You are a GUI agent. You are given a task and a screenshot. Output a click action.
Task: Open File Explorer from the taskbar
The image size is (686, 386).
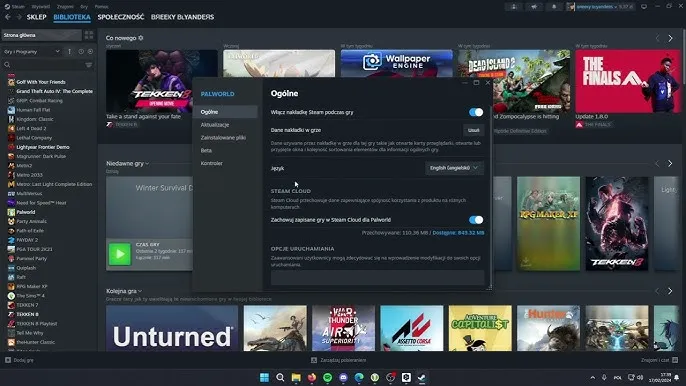pyautogui.click(x=296, y=377)
